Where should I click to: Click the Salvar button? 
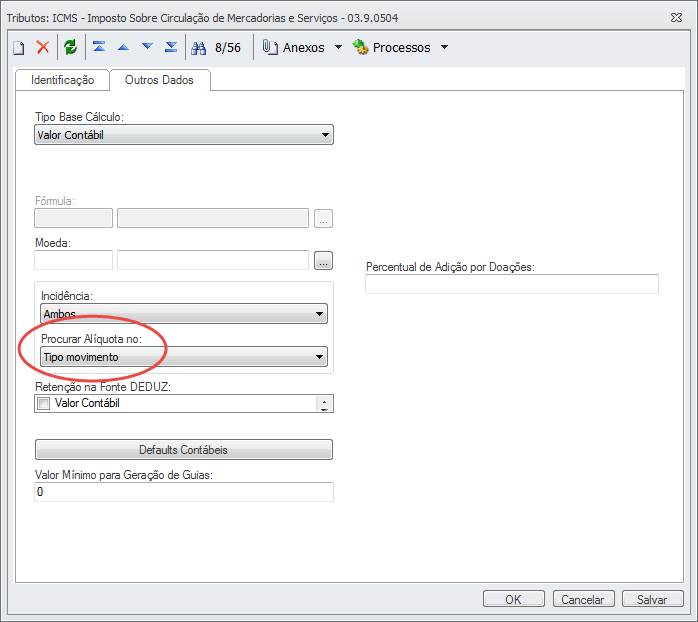(653, 599)
